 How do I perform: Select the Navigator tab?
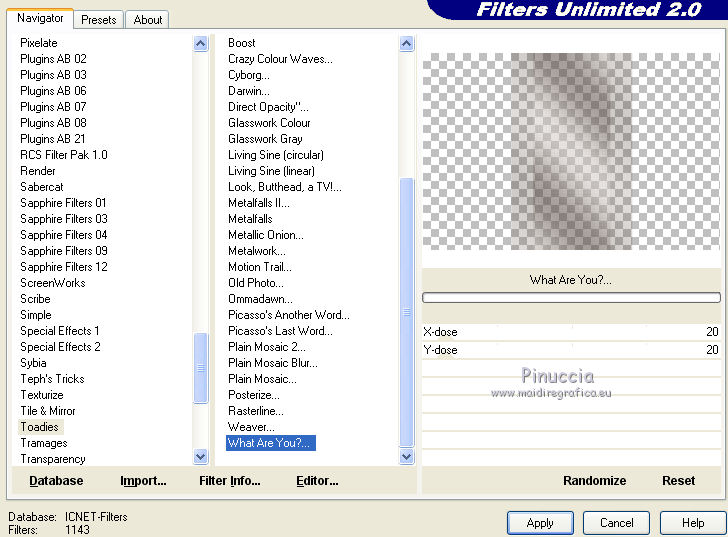click(x=40, y=18)
